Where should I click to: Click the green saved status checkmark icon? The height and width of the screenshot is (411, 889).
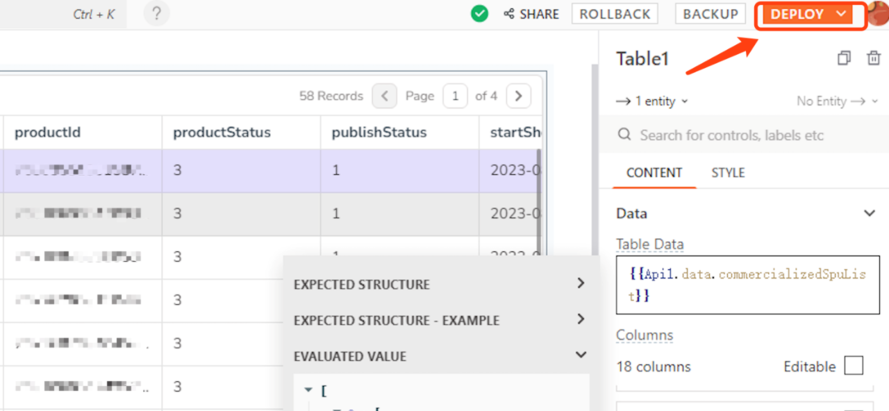tap(480, 14)
